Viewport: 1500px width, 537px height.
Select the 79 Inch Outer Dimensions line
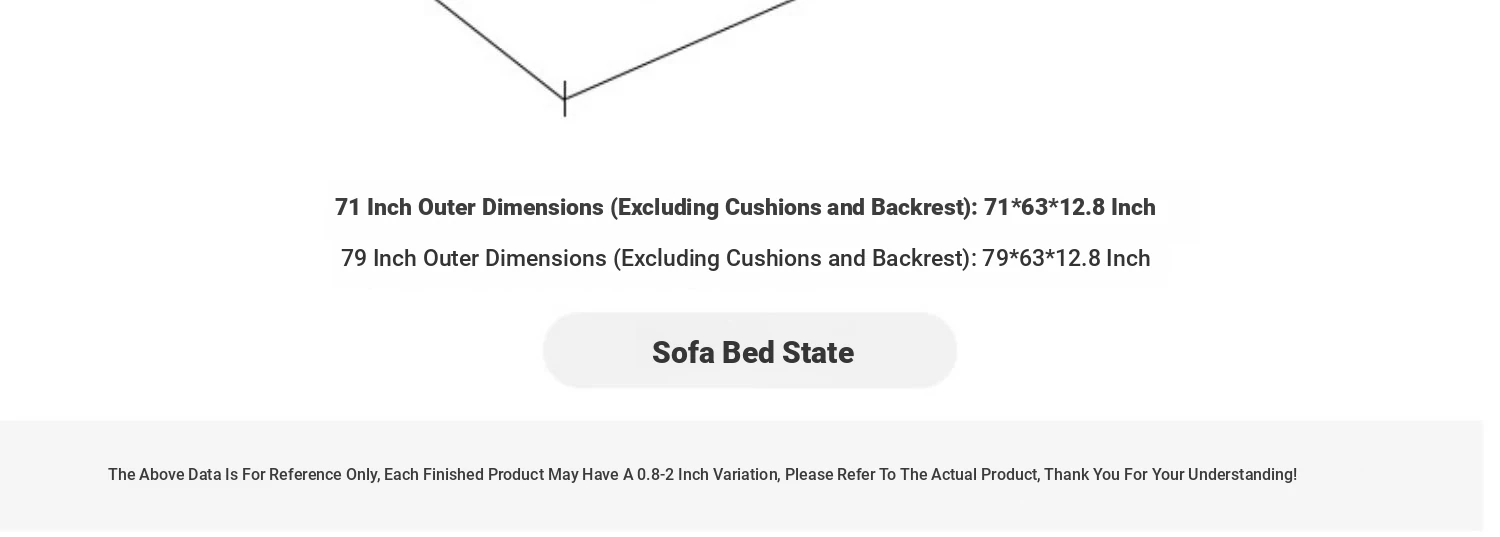click(x=745, y=258)
